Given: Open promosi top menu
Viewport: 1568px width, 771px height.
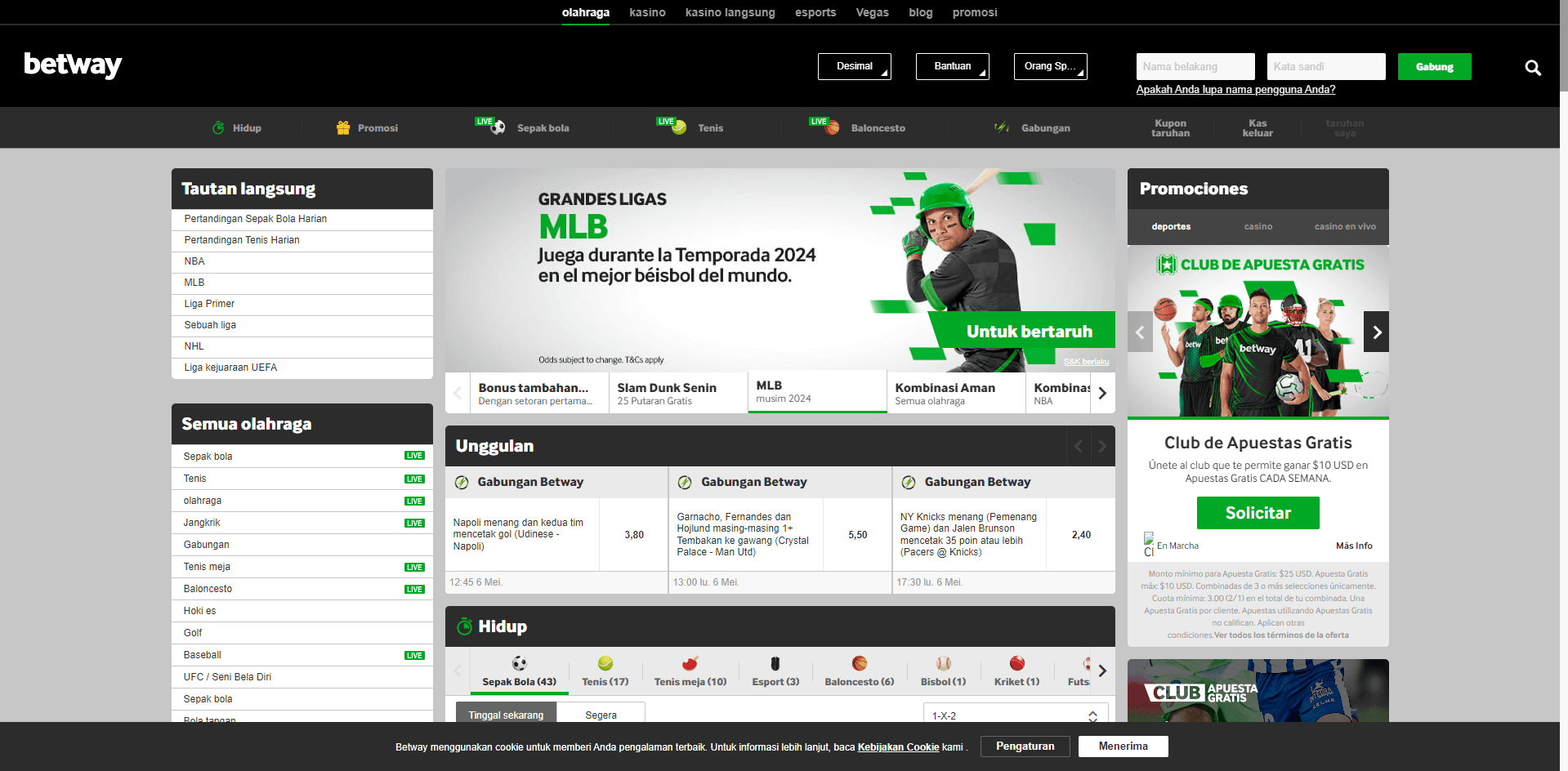Looking at the screenshot, I should point(975,12).
